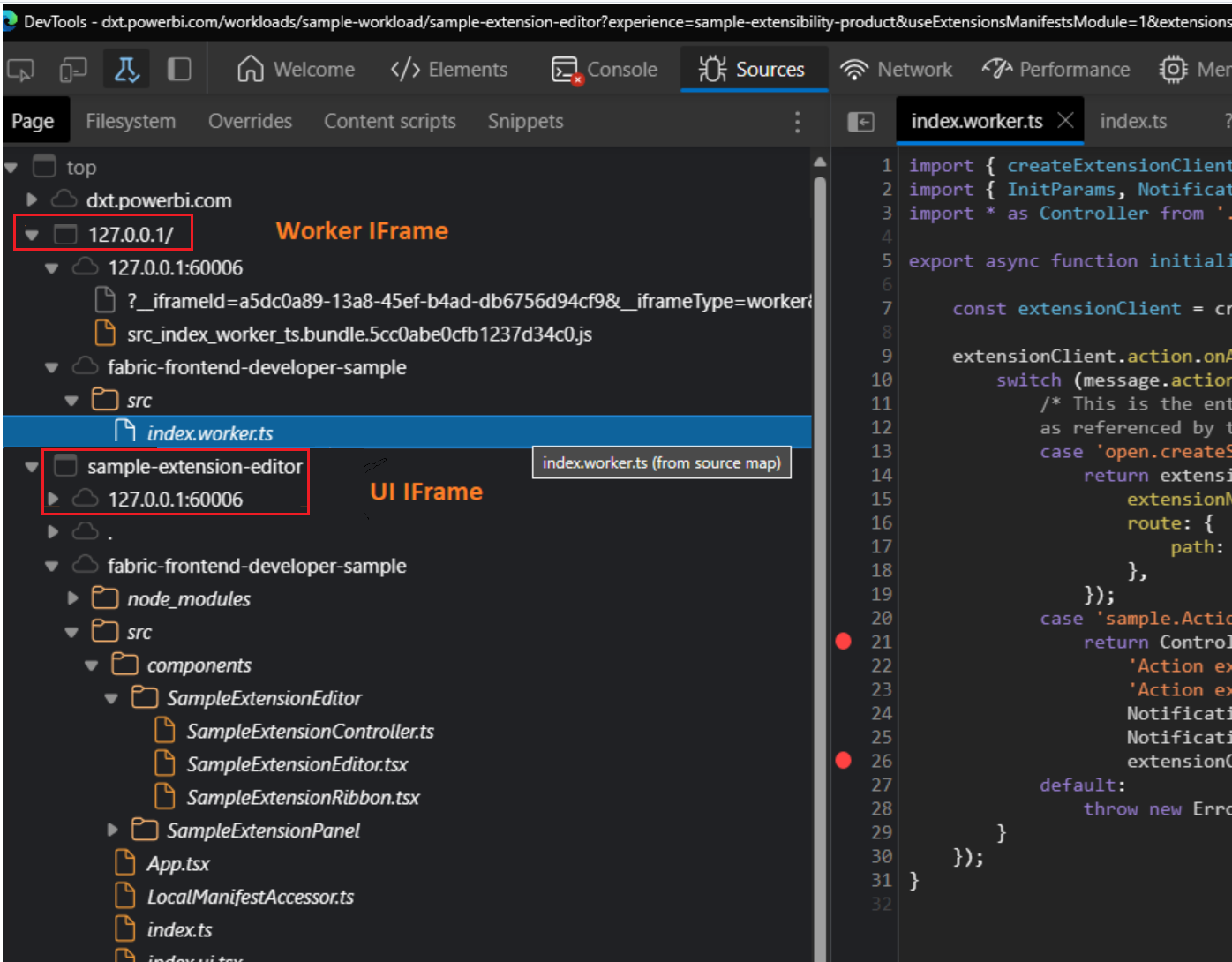Click the Memory panel chip icon
Screen dimensions: 1232x962
(x=1172, y=69)
